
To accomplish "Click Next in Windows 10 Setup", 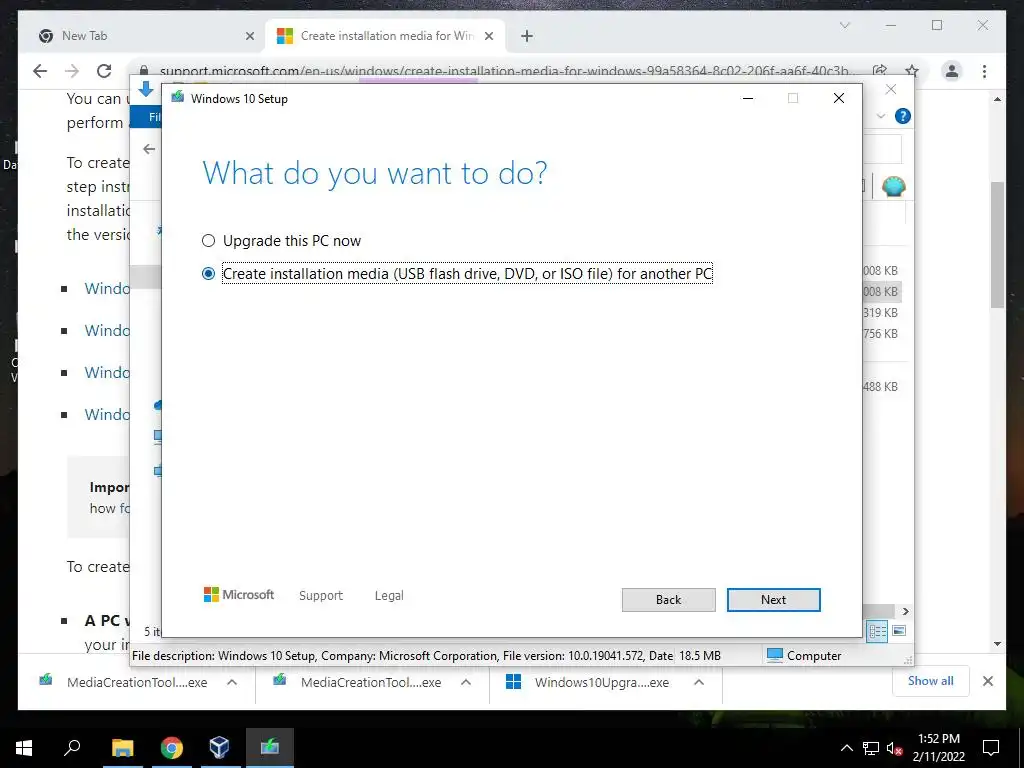I will (773, 600).
